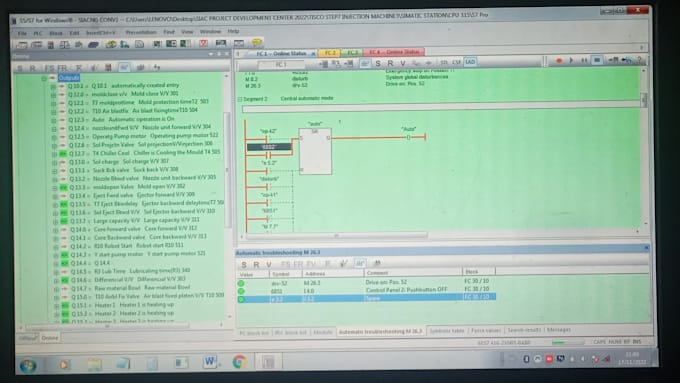Select STL view in editor toolbar
Image resolution: width=680 pixels, height=383 pixels.
[444, 62]
